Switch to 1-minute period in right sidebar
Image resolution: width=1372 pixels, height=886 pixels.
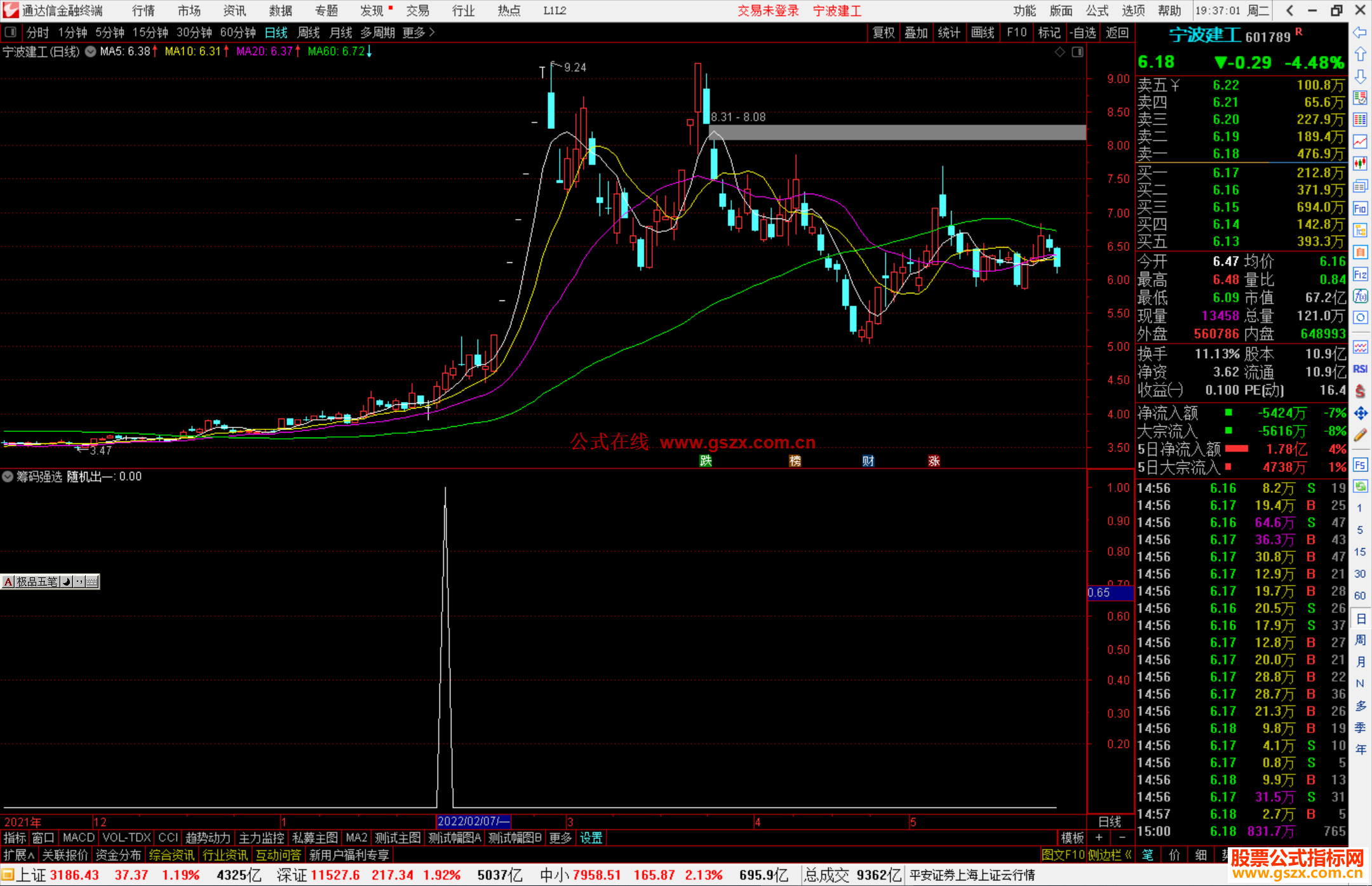click(1359, 508)
